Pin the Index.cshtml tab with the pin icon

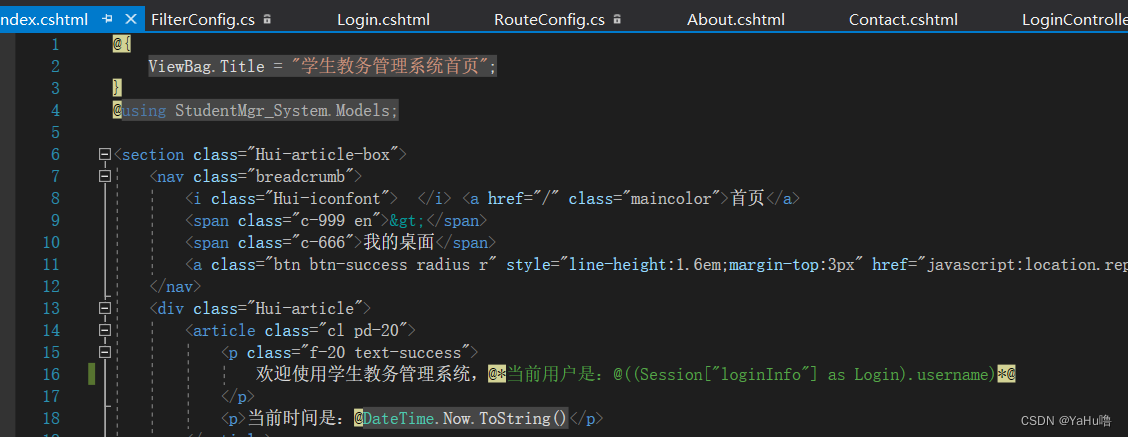[x=107, y=19]
